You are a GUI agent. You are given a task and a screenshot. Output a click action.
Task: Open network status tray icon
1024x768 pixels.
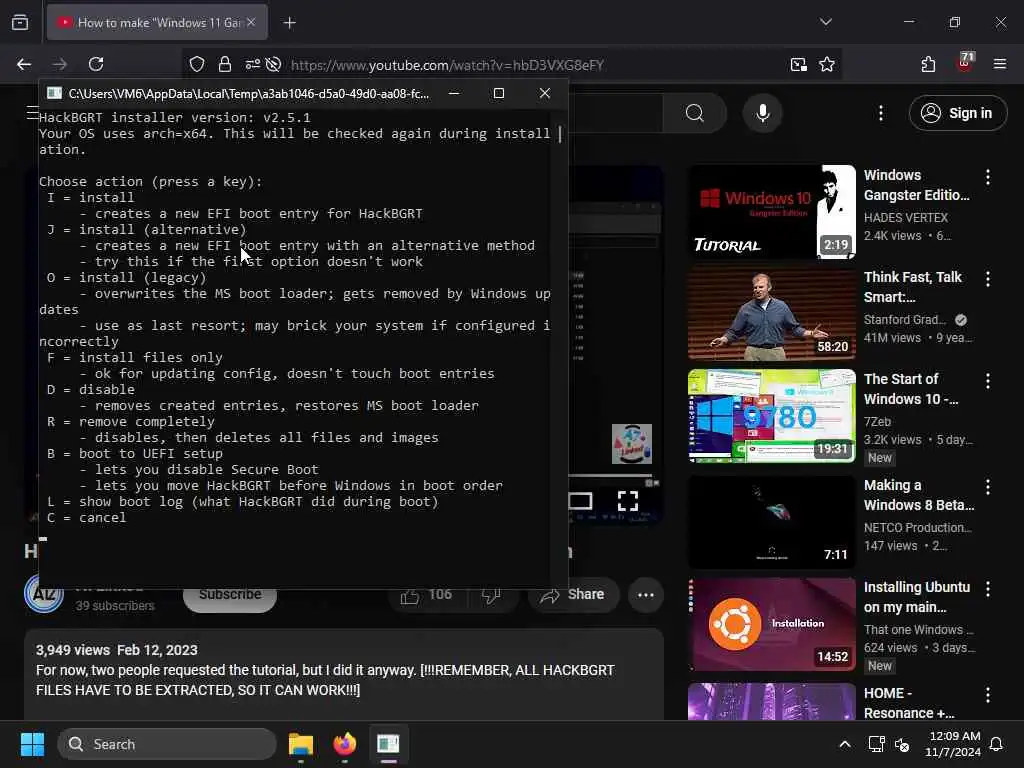876,744
